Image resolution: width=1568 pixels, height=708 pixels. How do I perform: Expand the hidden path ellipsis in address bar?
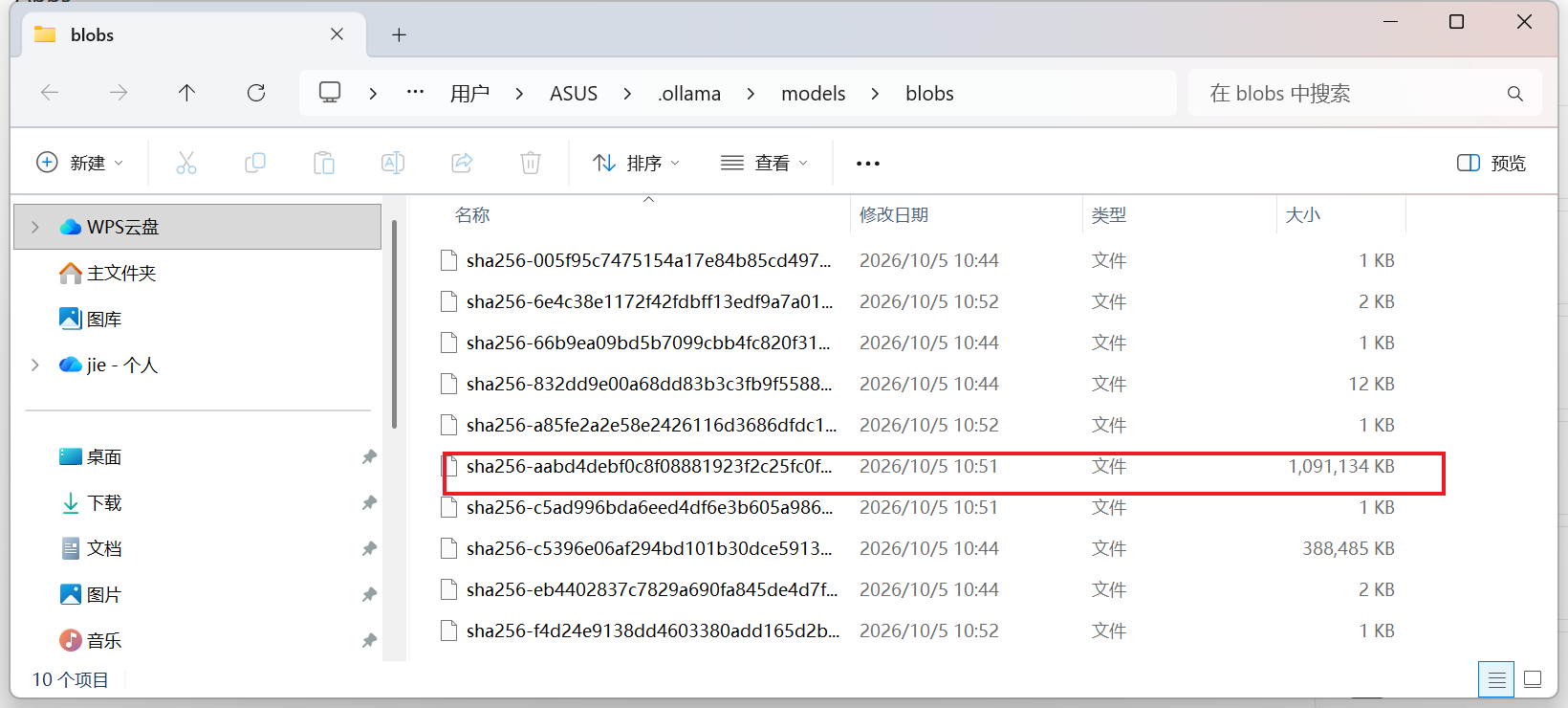click(x=415, y=93)
